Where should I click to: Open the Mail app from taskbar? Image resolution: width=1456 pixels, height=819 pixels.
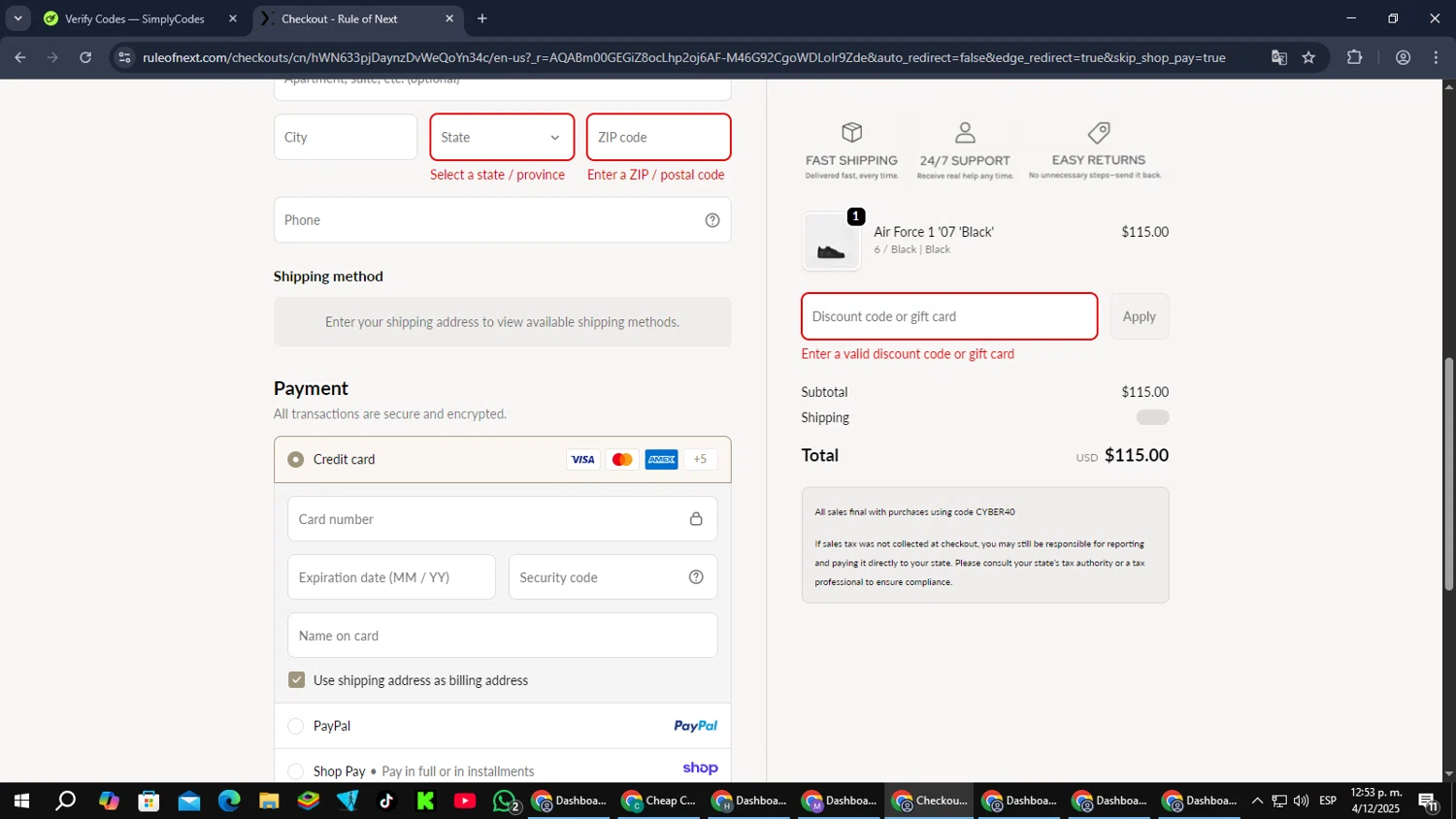pos(189,801)
